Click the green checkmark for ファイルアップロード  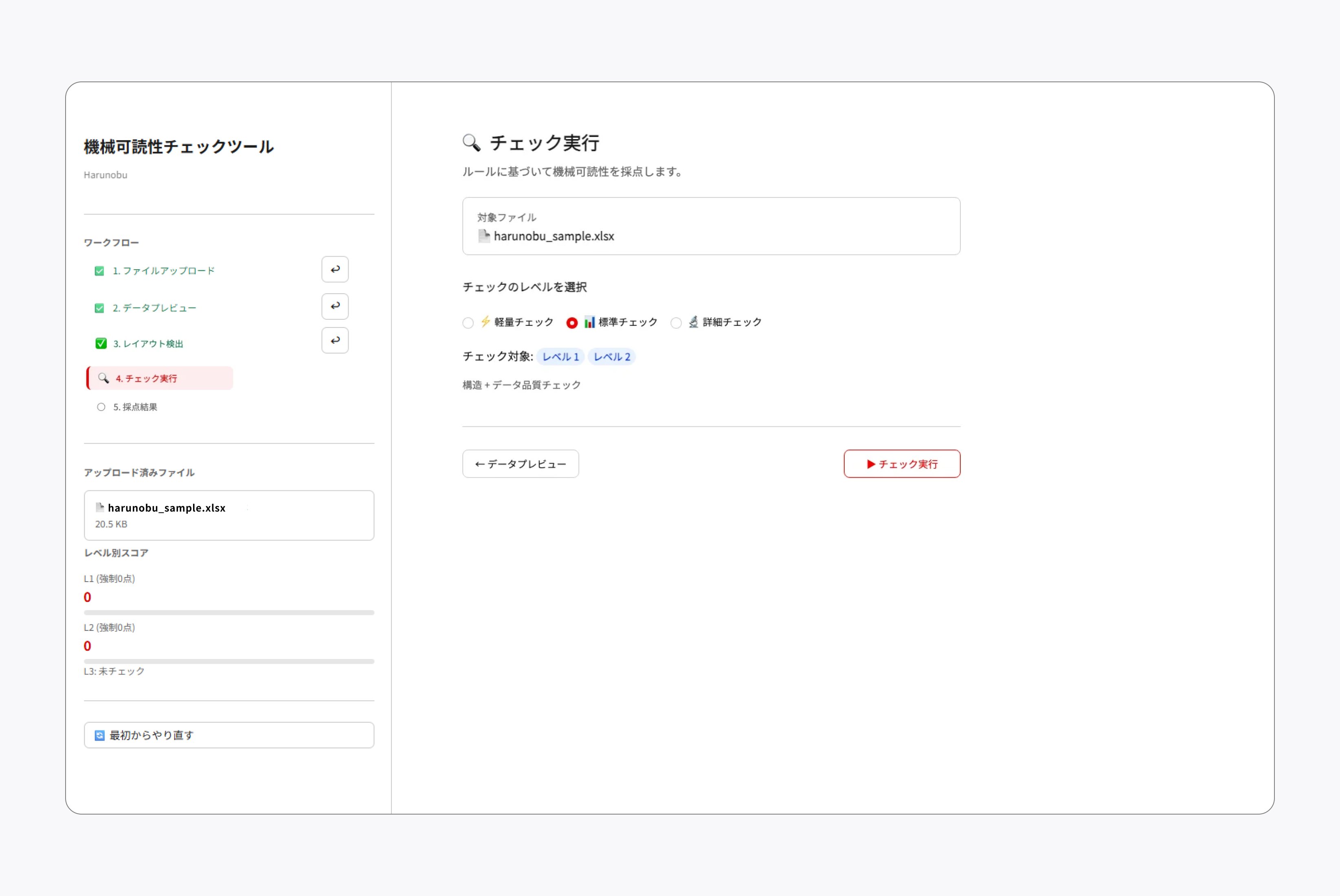pos(99,271)
